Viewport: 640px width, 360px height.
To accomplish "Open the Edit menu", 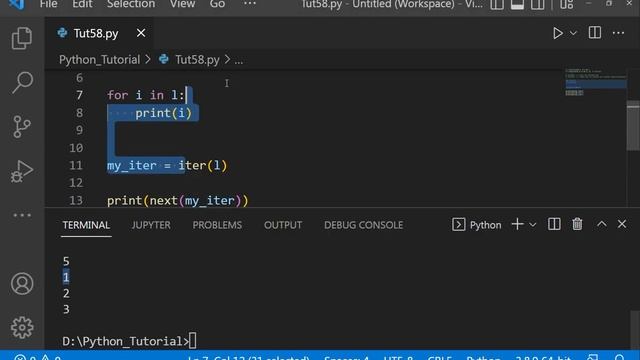I will (82, 4).
